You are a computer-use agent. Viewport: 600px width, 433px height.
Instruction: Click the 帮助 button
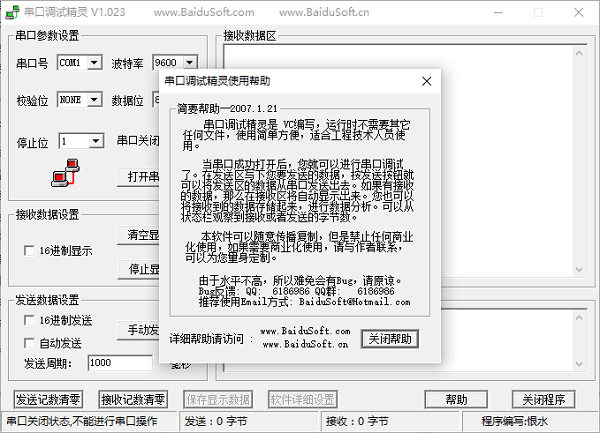[456, 400]
